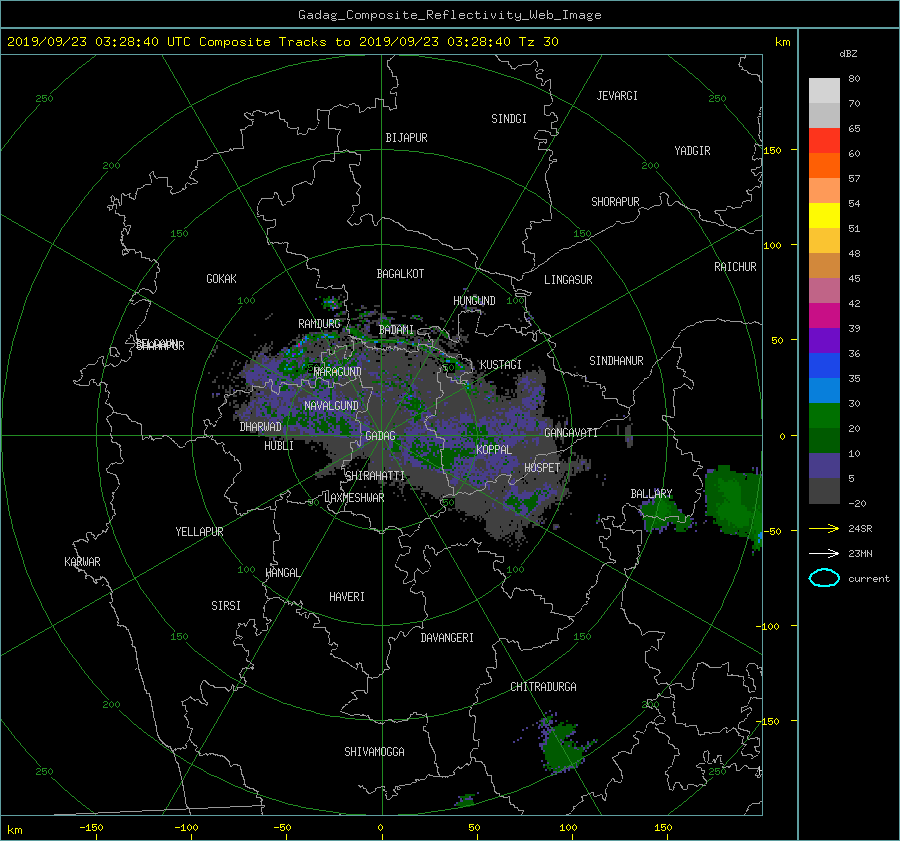Screen dimensions: 900x841
Task: Pick the red 60-65 dBZ color swatch
Action: pyautogui.click(x=824, y=141)
